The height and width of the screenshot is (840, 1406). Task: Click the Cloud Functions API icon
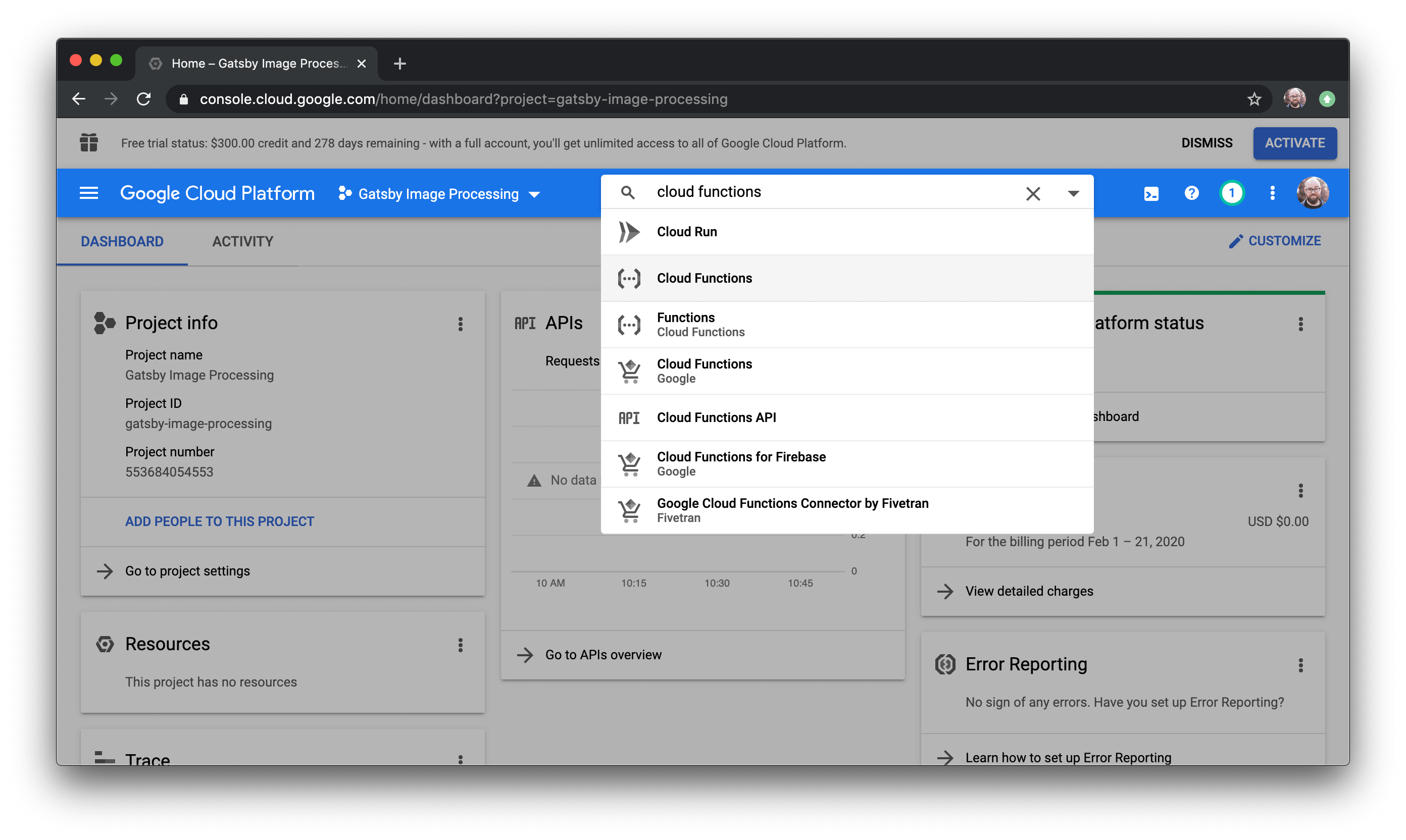(x=630, y=417)
